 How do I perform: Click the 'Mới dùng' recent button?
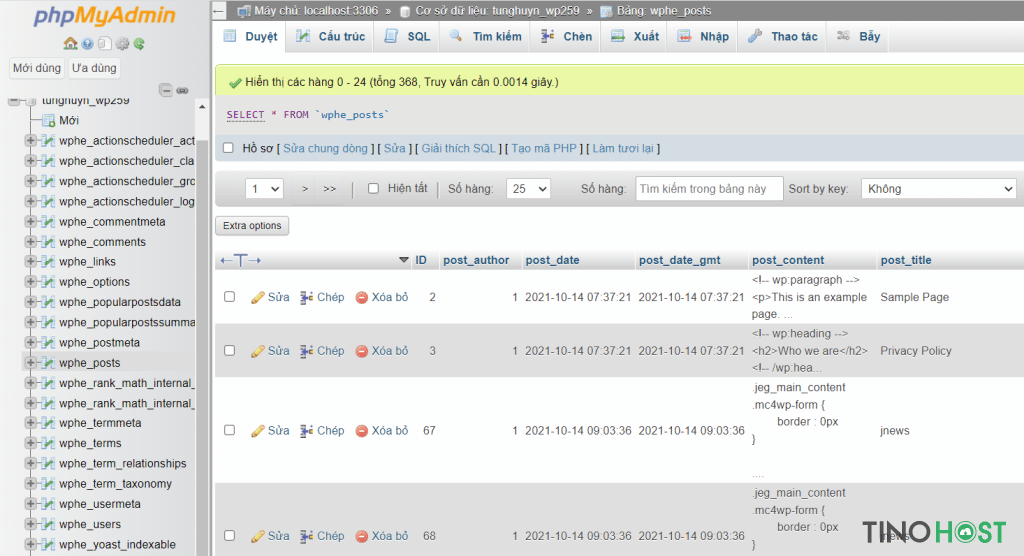coord(37,68)
